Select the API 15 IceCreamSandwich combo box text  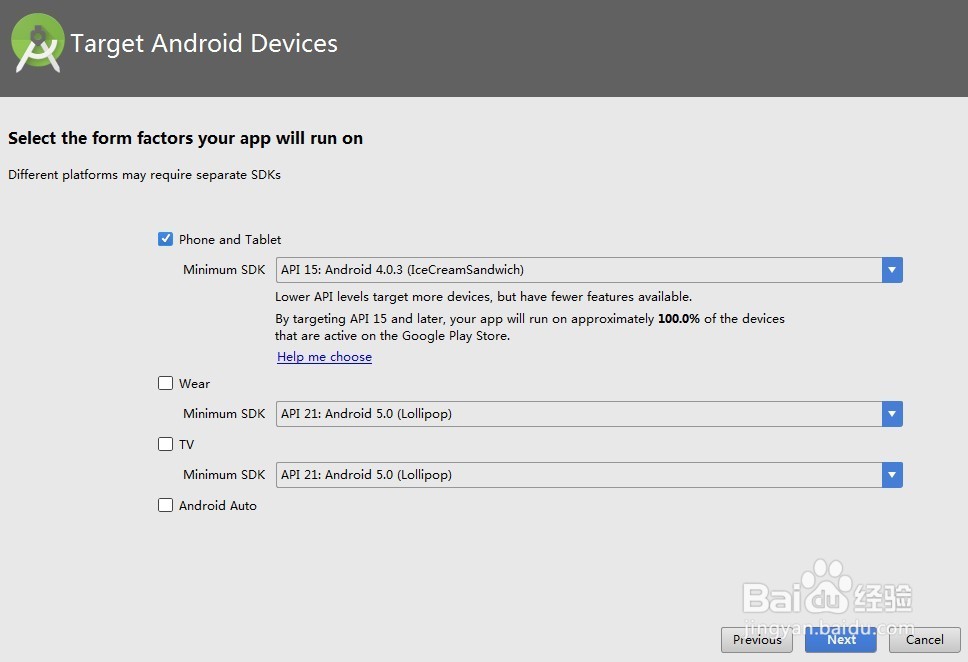point(450,269)
